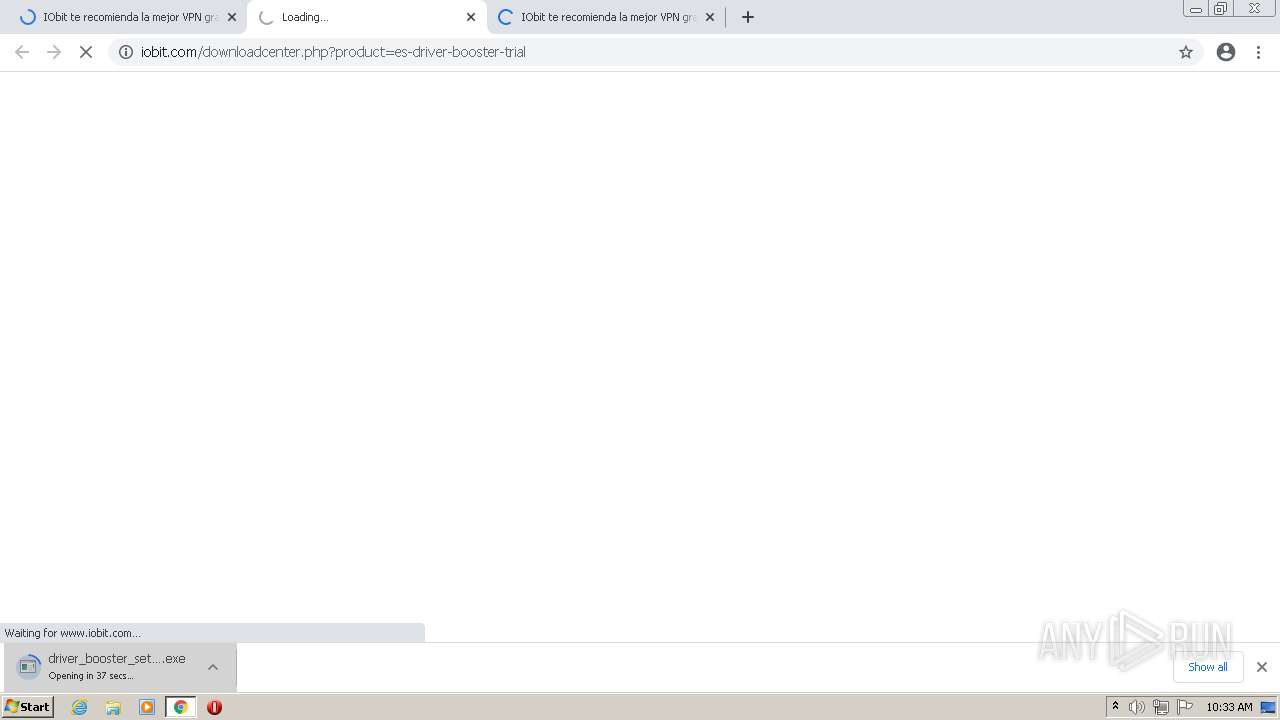
Task: Click the driver_booster download file icon
Action: [28, 666]
